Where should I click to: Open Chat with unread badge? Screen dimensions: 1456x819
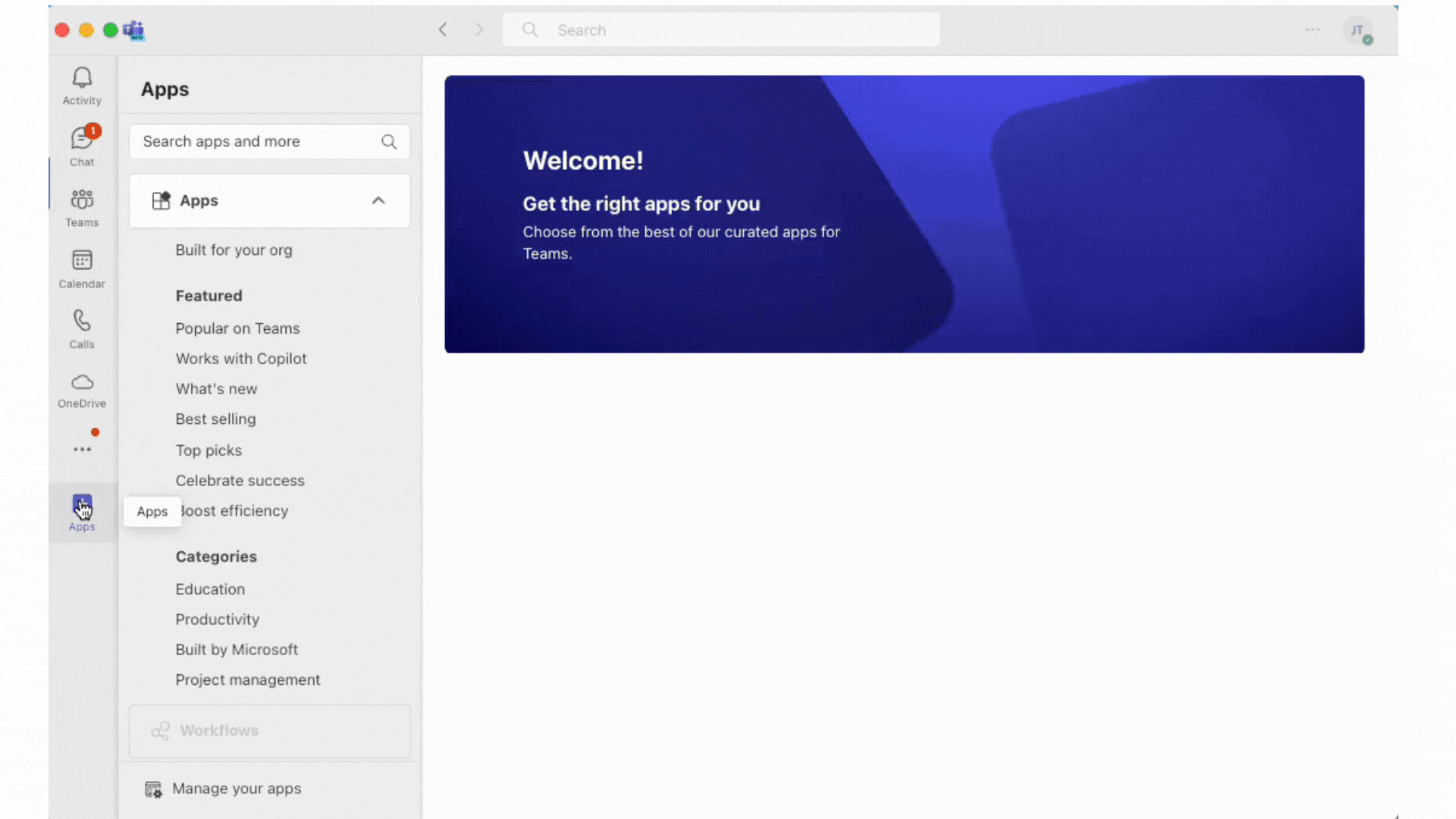click(x=82, y=146)
